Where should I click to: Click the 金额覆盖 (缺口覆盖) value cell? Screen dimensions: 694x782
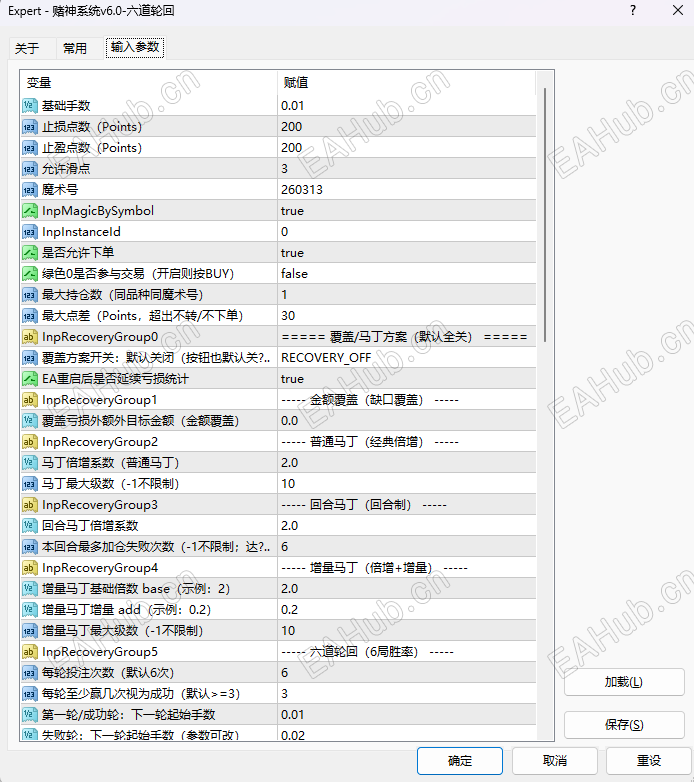point(407,399)
